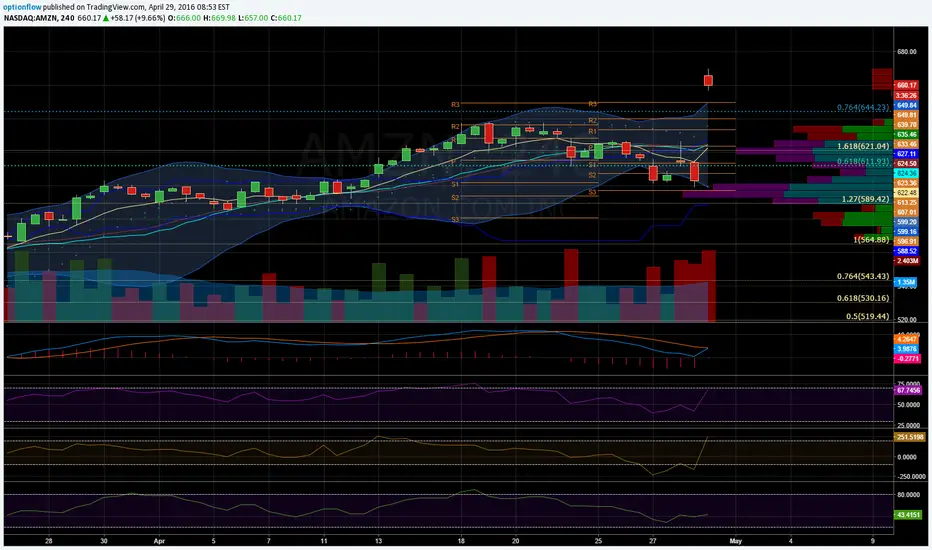The image size is (932, 550).
Task: Click the blue 649.84 price label
Action: 906,105
